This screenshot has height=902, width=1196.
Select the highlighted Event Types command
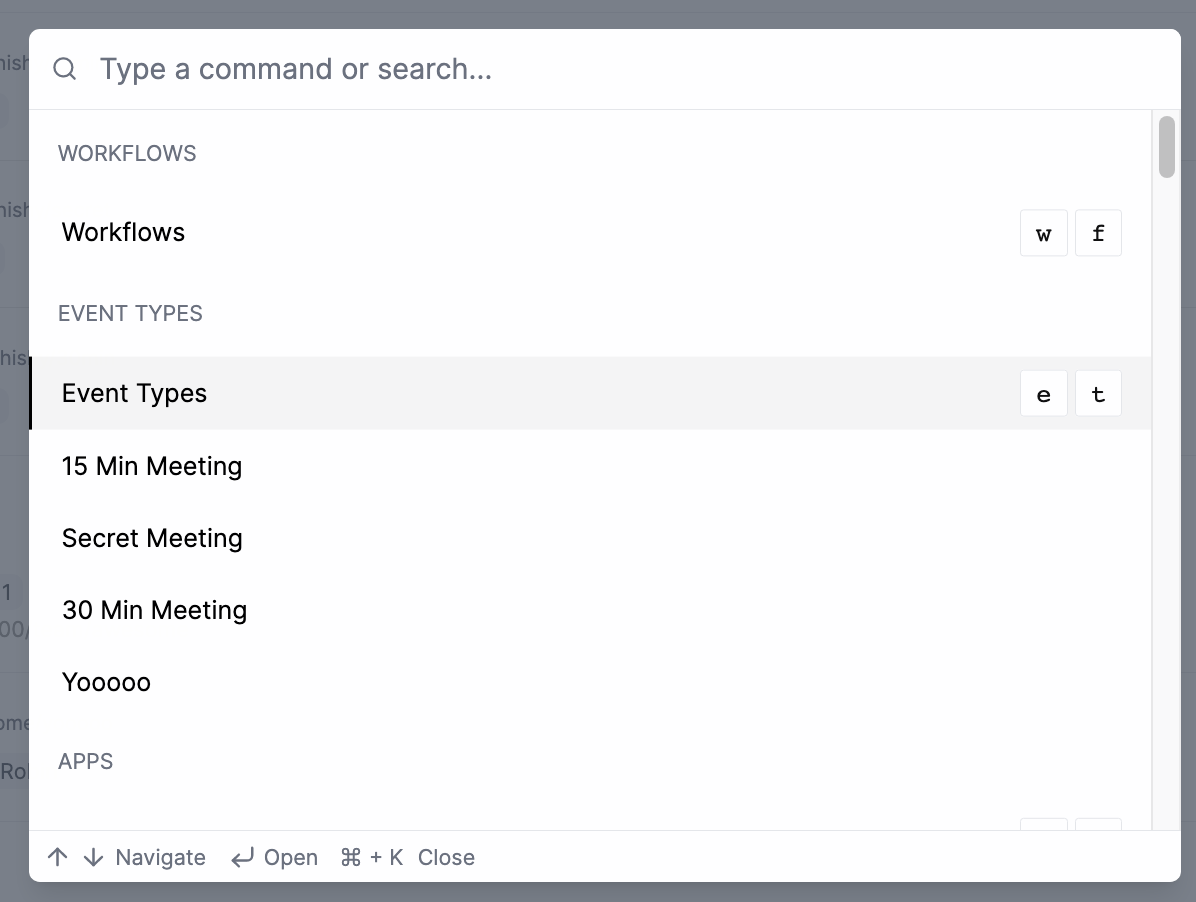(135, 394)
